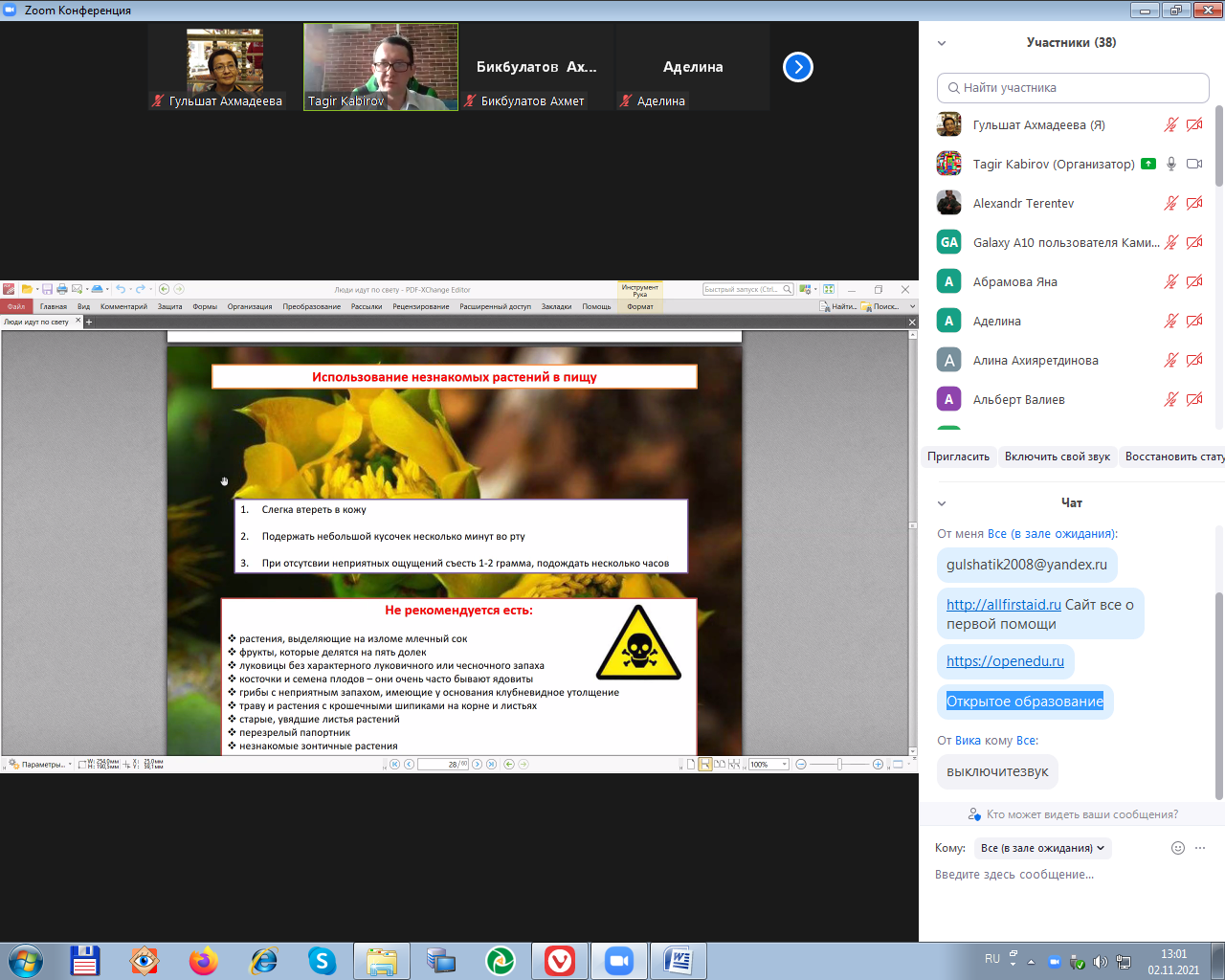The height and width of the screenshot is (980, 1225).
Task: Click the next participants arrow in video strip
Action: click(x=797, y=67)
